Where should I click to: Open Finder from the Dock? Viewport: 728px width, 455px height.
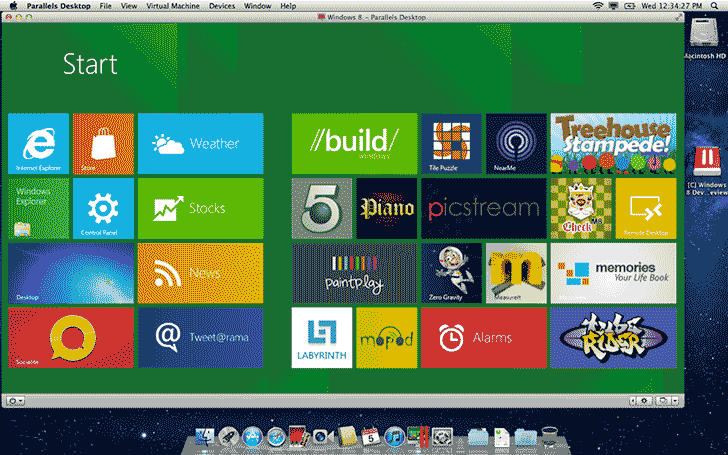(x=204, y=437)
